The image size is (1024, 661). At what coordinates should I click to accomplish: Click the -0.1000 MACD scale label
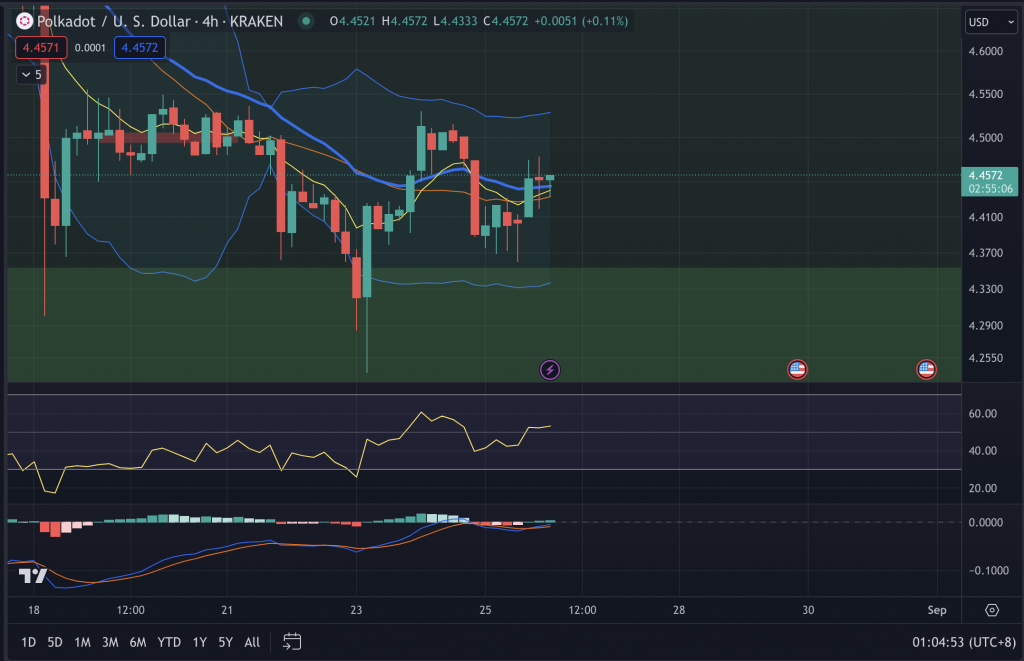[x=989, y=570]
